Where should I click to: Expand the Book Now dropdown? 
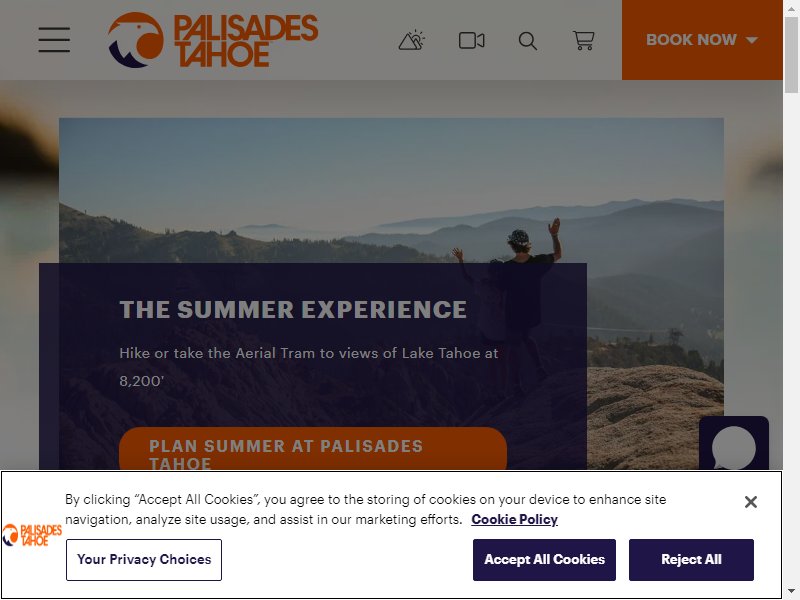[x=702, y=40]
